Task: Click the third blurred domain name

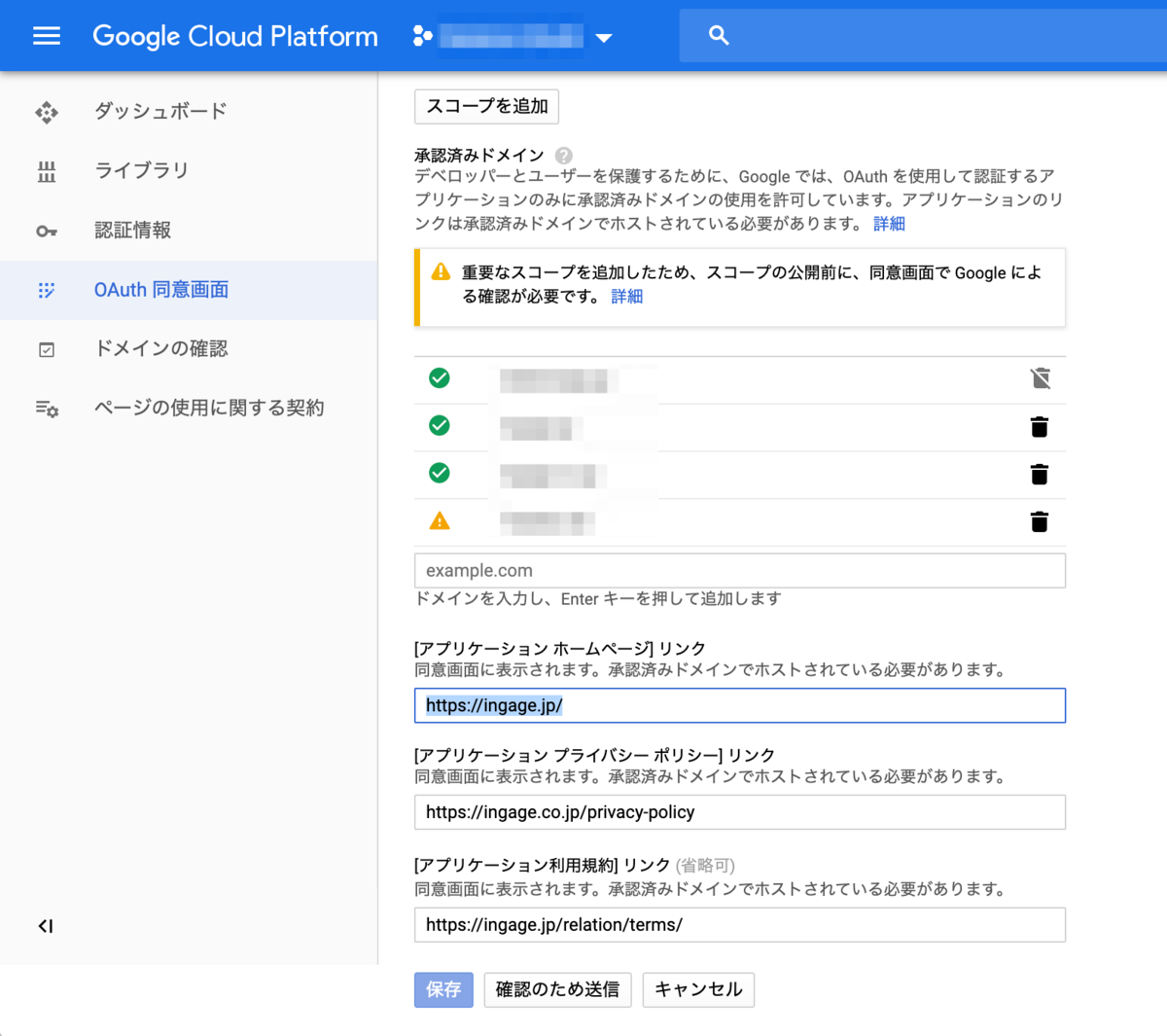Action: (553, 475)
